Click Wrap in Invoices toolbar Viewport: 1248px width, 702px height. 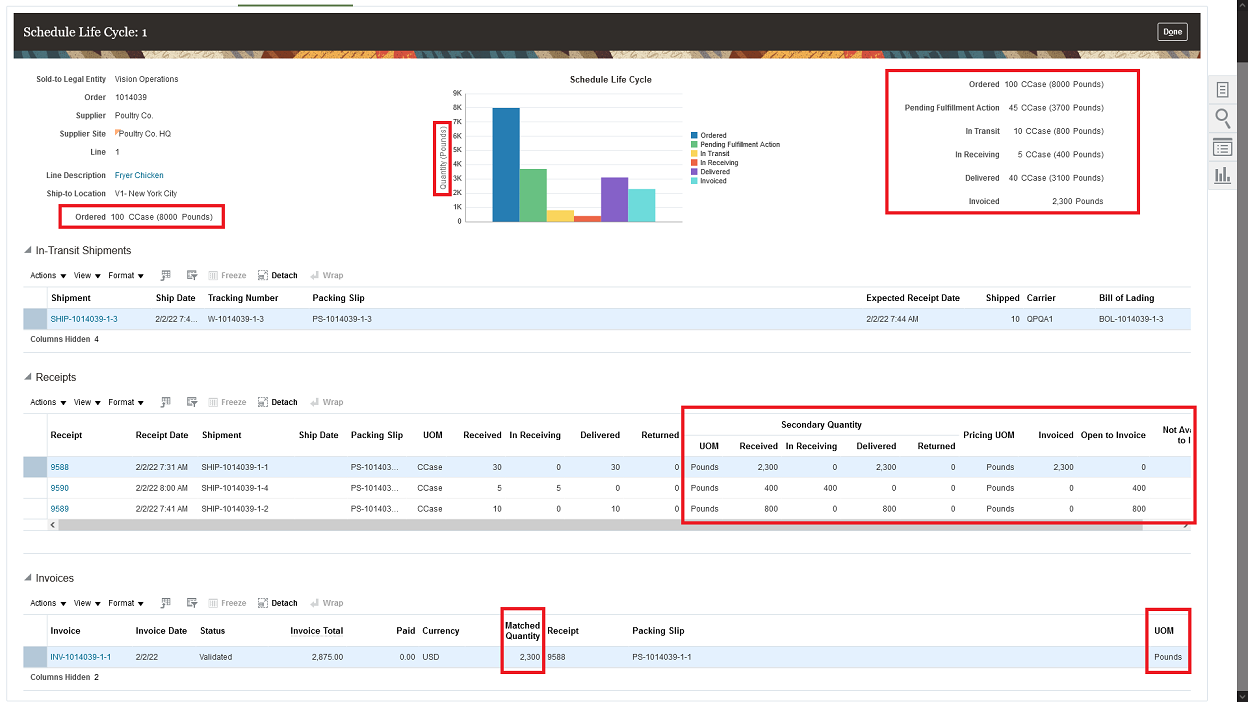pos(327,603)
